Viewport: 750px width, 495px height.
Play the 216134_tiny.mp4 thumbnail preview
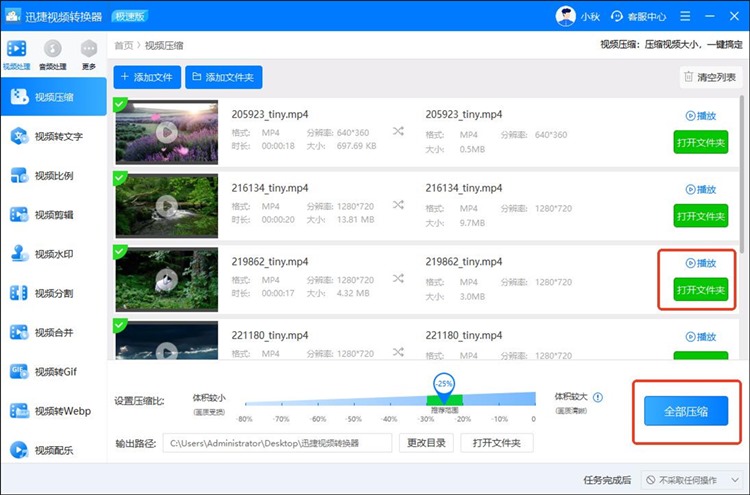pos(166,206)
